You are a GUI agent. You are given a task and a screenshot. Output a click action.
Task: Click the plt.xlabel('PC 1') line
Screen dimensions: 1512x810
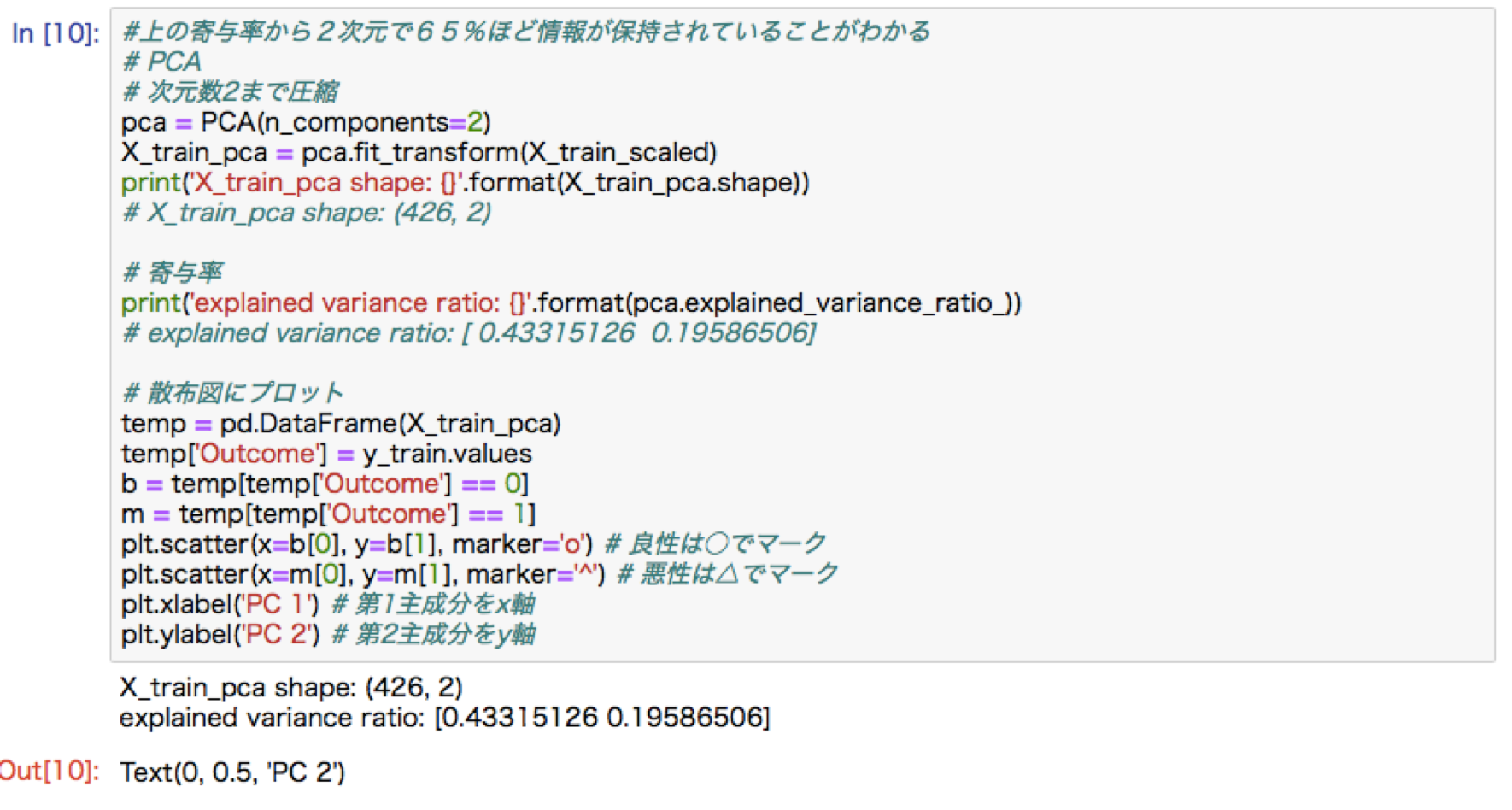tap(329, 604)
